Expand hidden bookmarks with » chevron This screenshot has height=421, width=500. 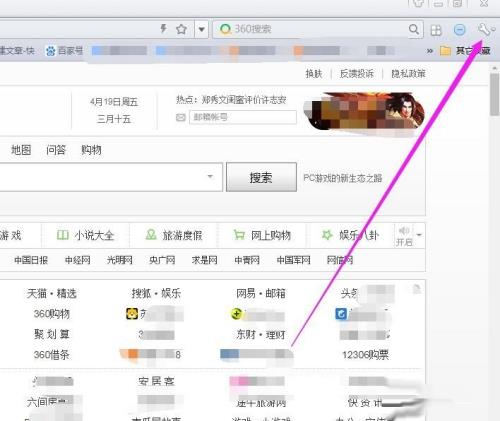point(430,51)
